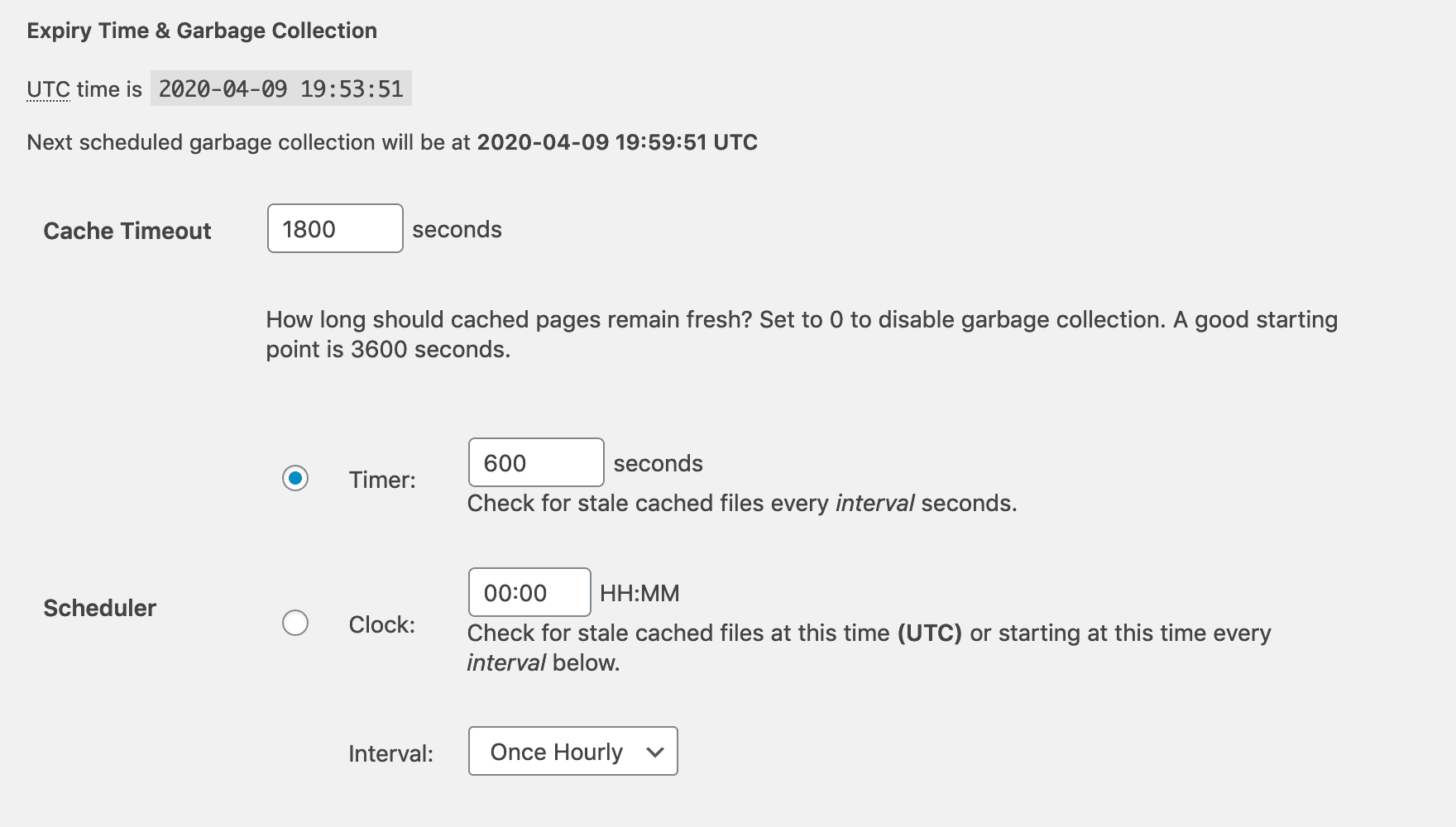Open the UTC abbreviation tooltip link
This screenshot has height=827, width=1456.
[48, 88]
